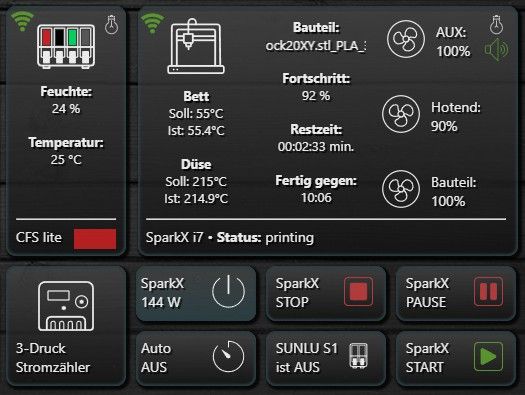Click Hotend: 90% fan speed text

(456, 117)
